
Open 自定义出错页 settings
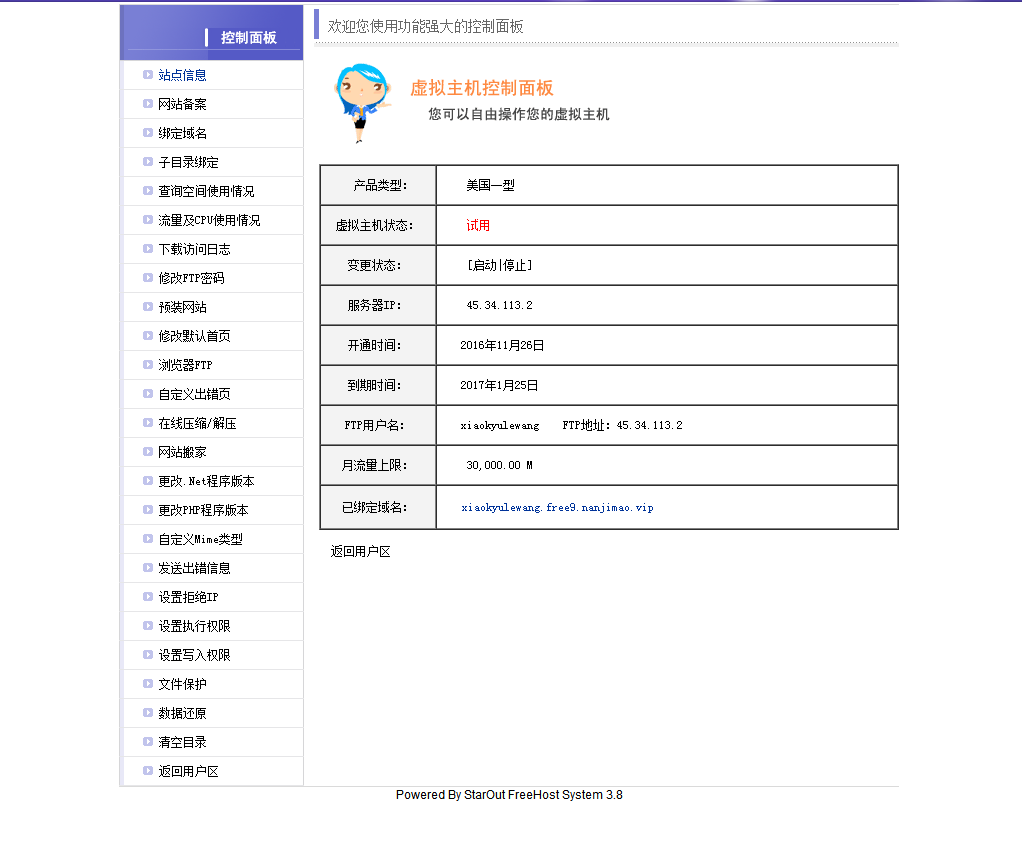(194, 394)
